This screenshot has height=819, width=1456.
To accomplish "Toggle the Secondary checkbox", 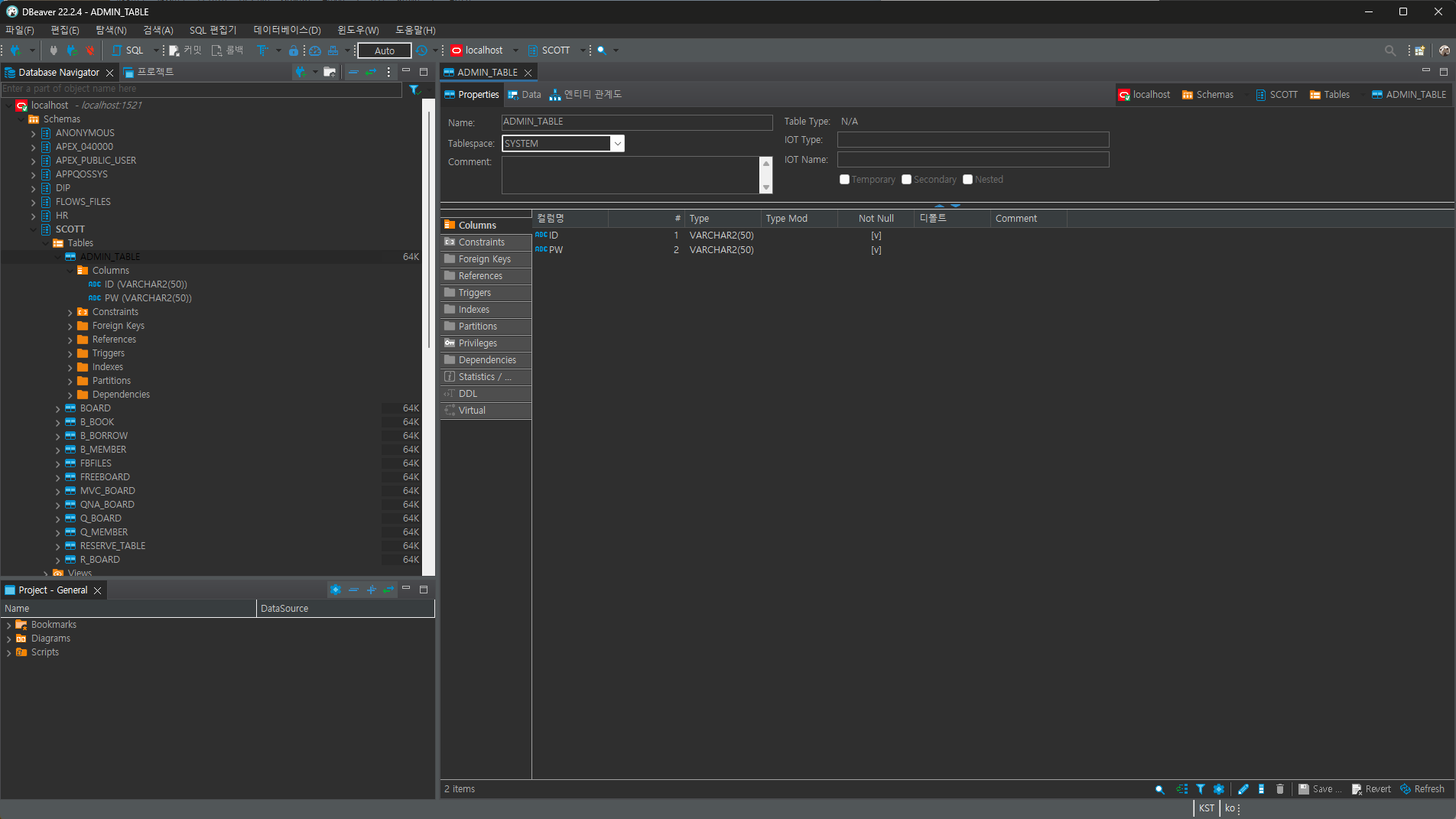I will [x=906, y=180].
